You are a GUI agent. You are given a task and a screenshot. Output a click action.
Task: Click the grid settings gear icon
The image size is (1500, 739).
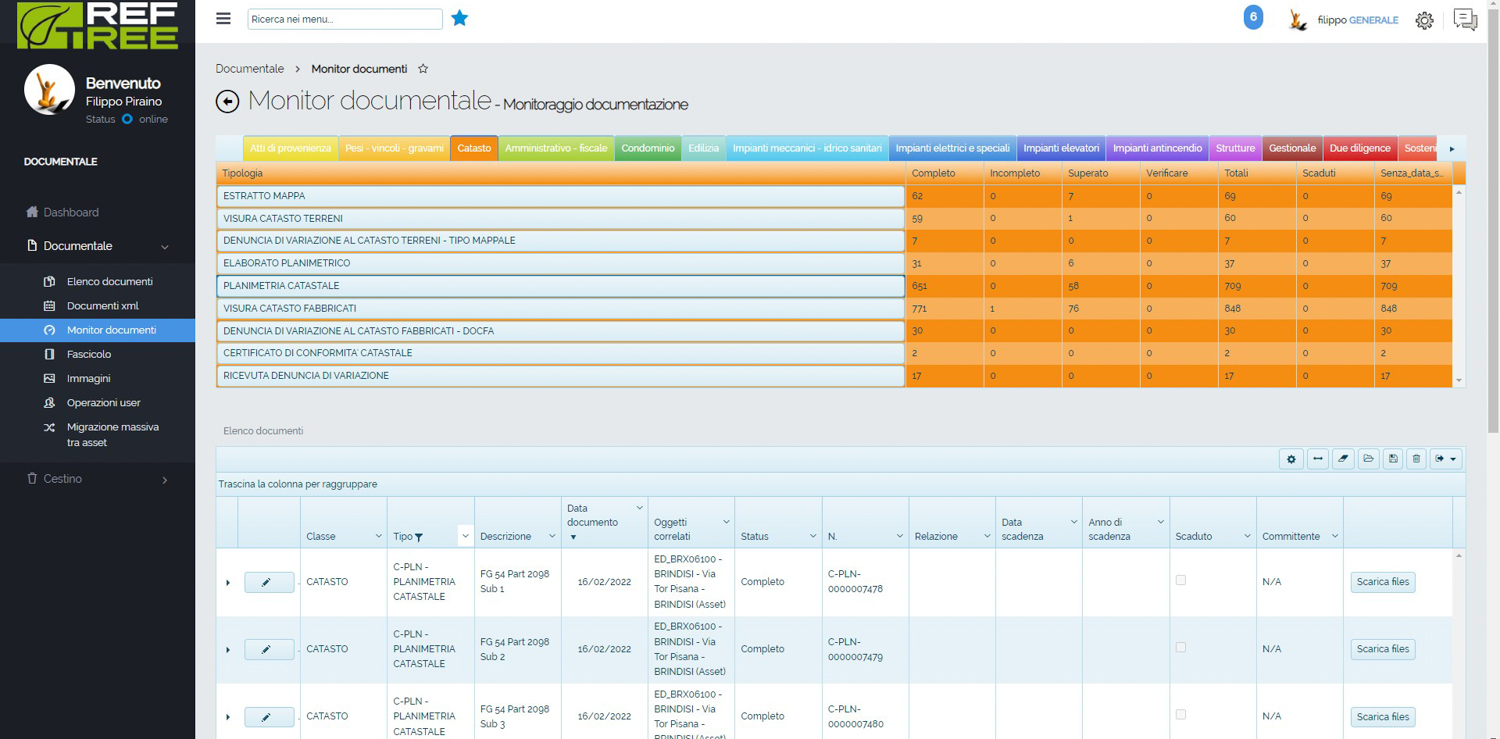(1291, 459)
